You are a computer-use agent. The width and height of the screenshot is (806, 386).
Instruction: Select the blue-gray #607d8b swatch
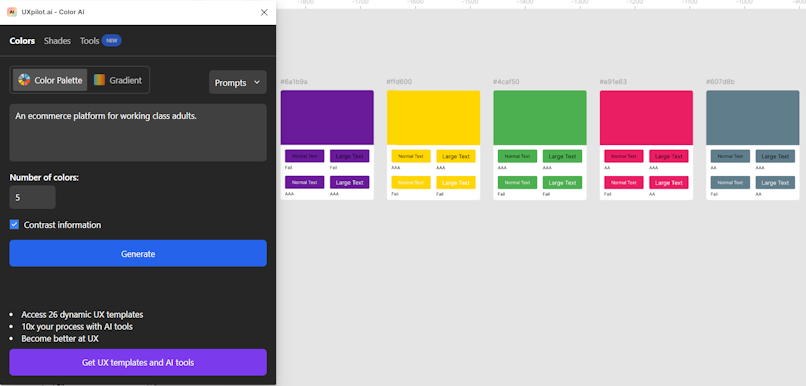(x=753, y=117)
